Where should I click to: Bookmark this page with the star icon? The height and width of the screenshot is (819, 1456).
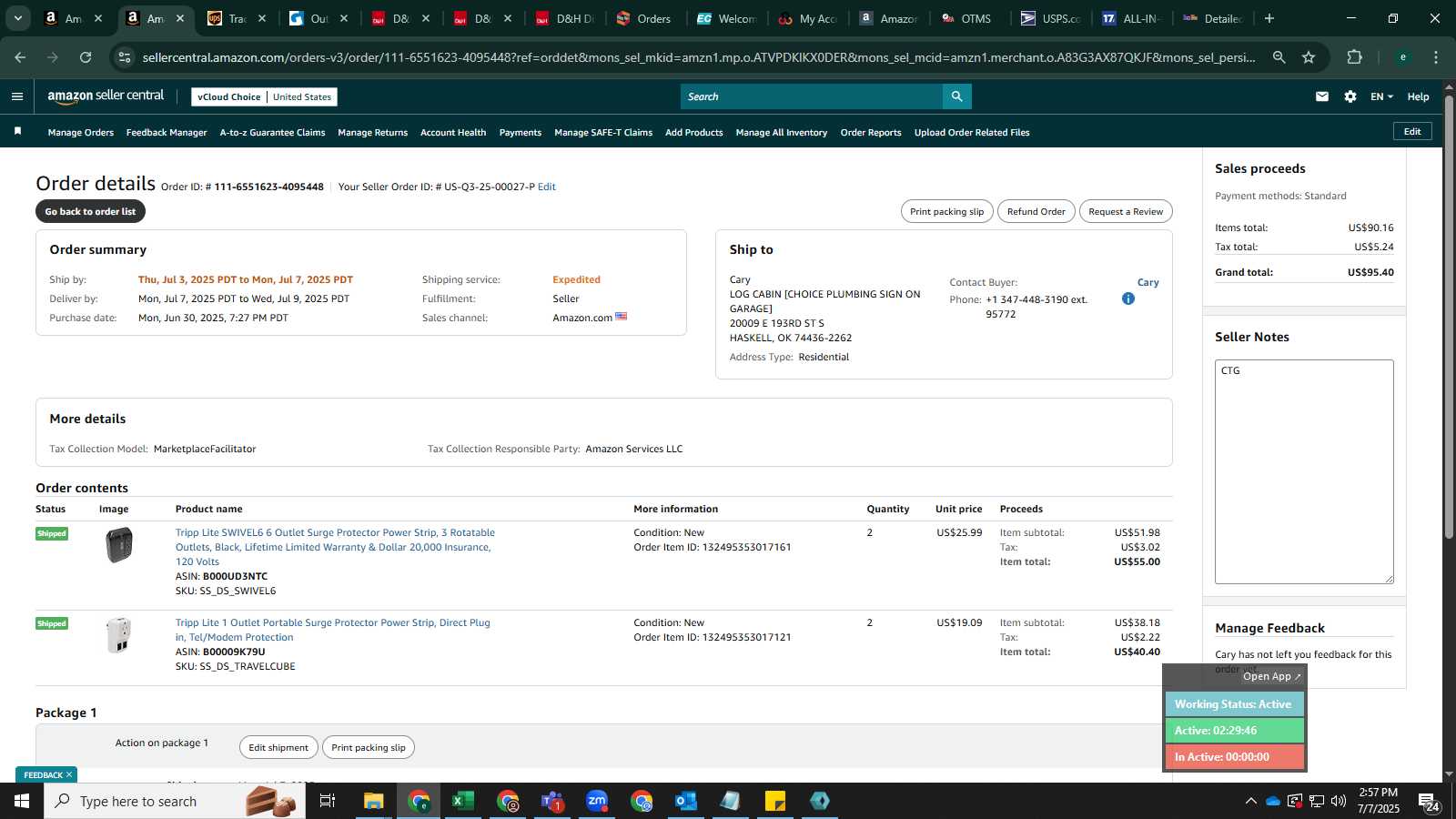(1309, 57)
